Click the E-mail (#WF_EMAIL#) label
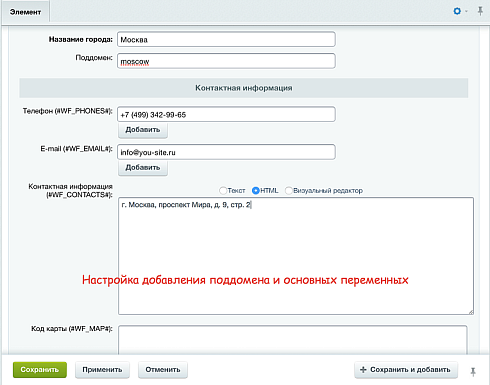 (x=76, y=149)
